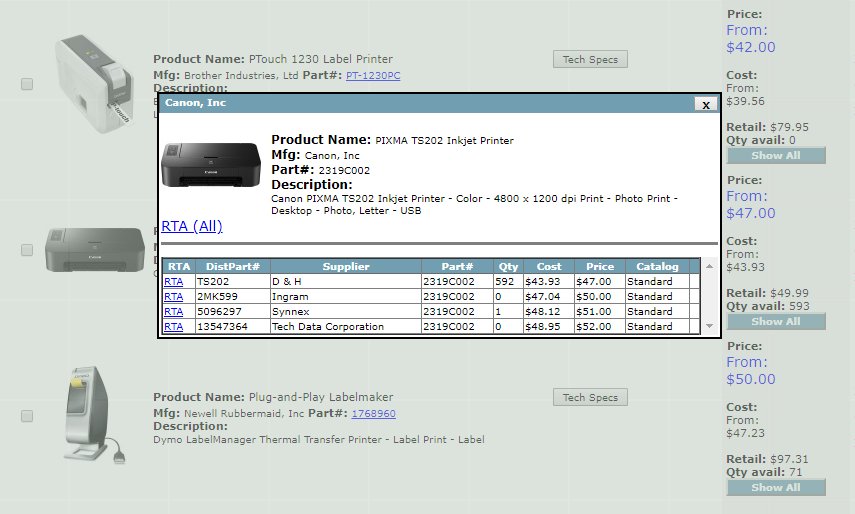Viewport: 855px width, 514px height.
Task: Select the Tech Data Corporation supplier cell
Action: [x=346, y=326]
